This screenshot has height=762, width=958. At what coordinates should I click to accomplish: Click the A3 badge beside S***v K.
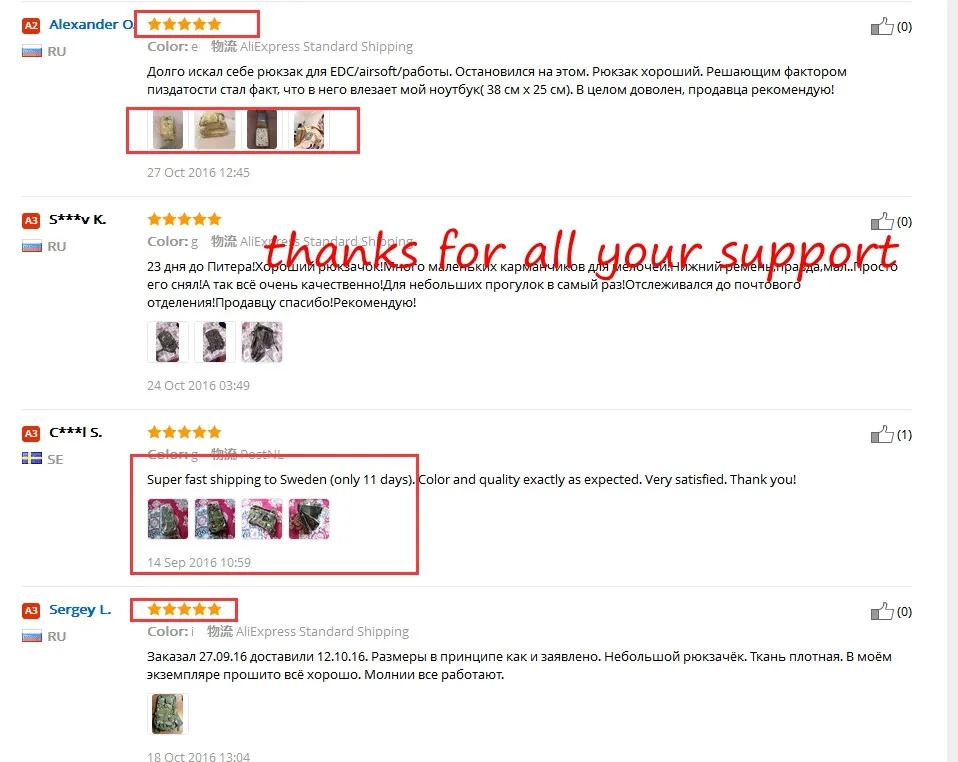point(31,220)
